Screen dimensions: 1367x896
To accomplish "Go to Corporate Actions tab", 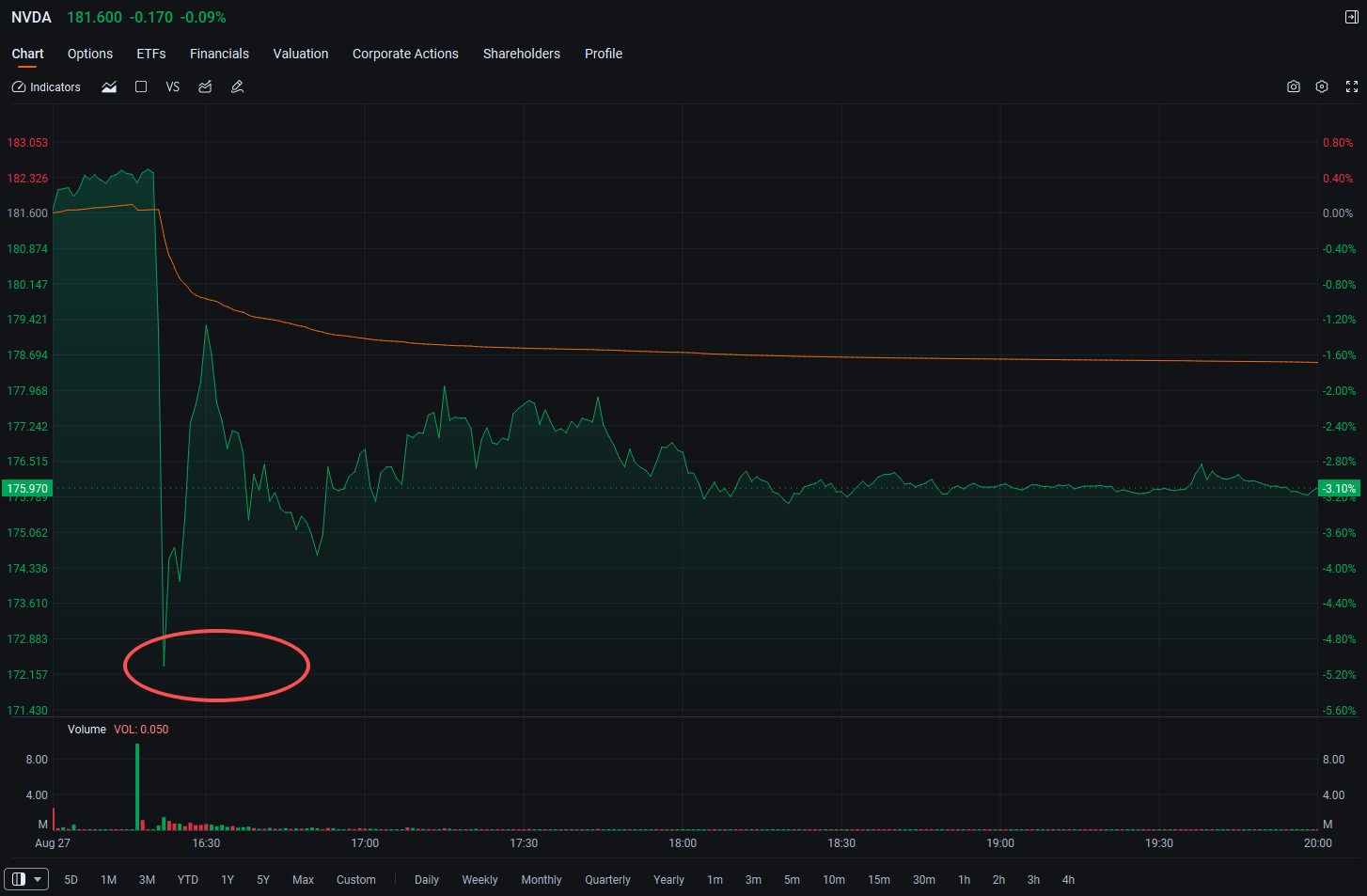I will [x=405, y=54].
